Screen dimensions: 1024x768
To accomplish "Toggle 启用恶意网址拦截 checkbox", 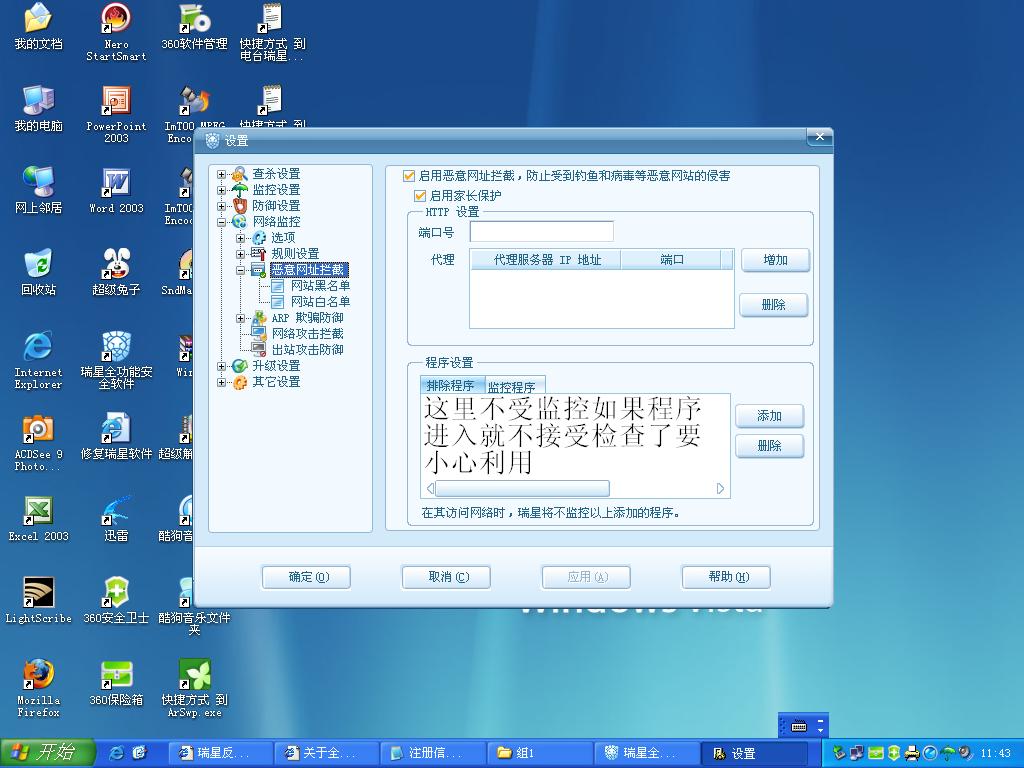I will (x=409, y=176).
